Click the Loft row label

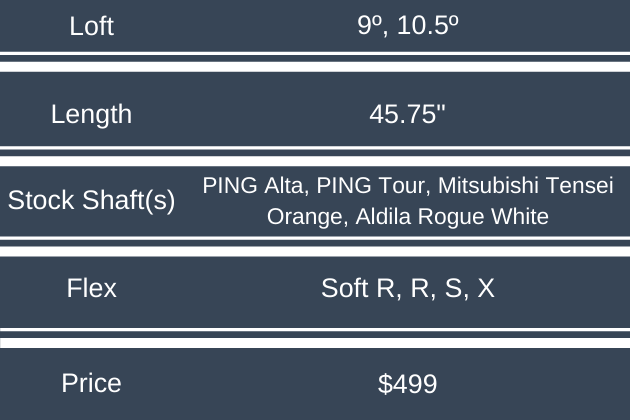click(x=91, y=26)
